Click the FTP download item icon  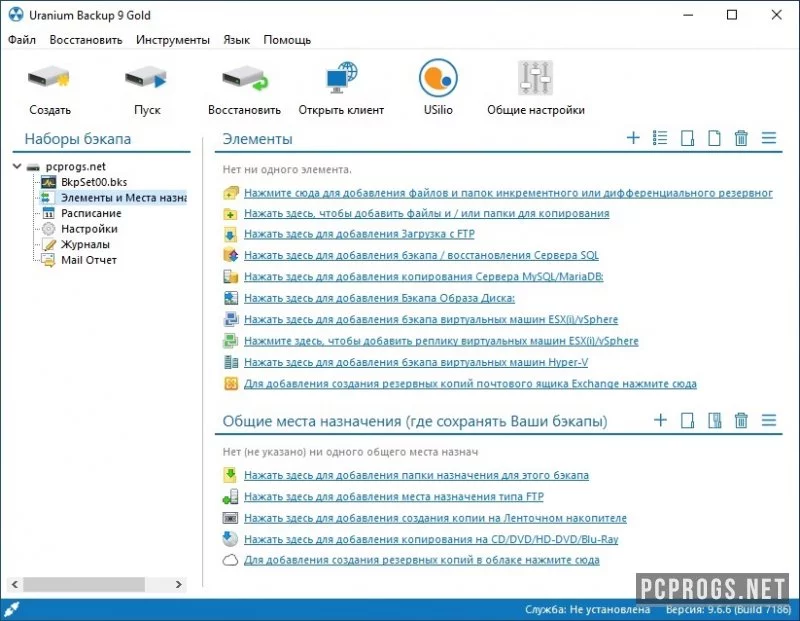[x=231, y=234]
